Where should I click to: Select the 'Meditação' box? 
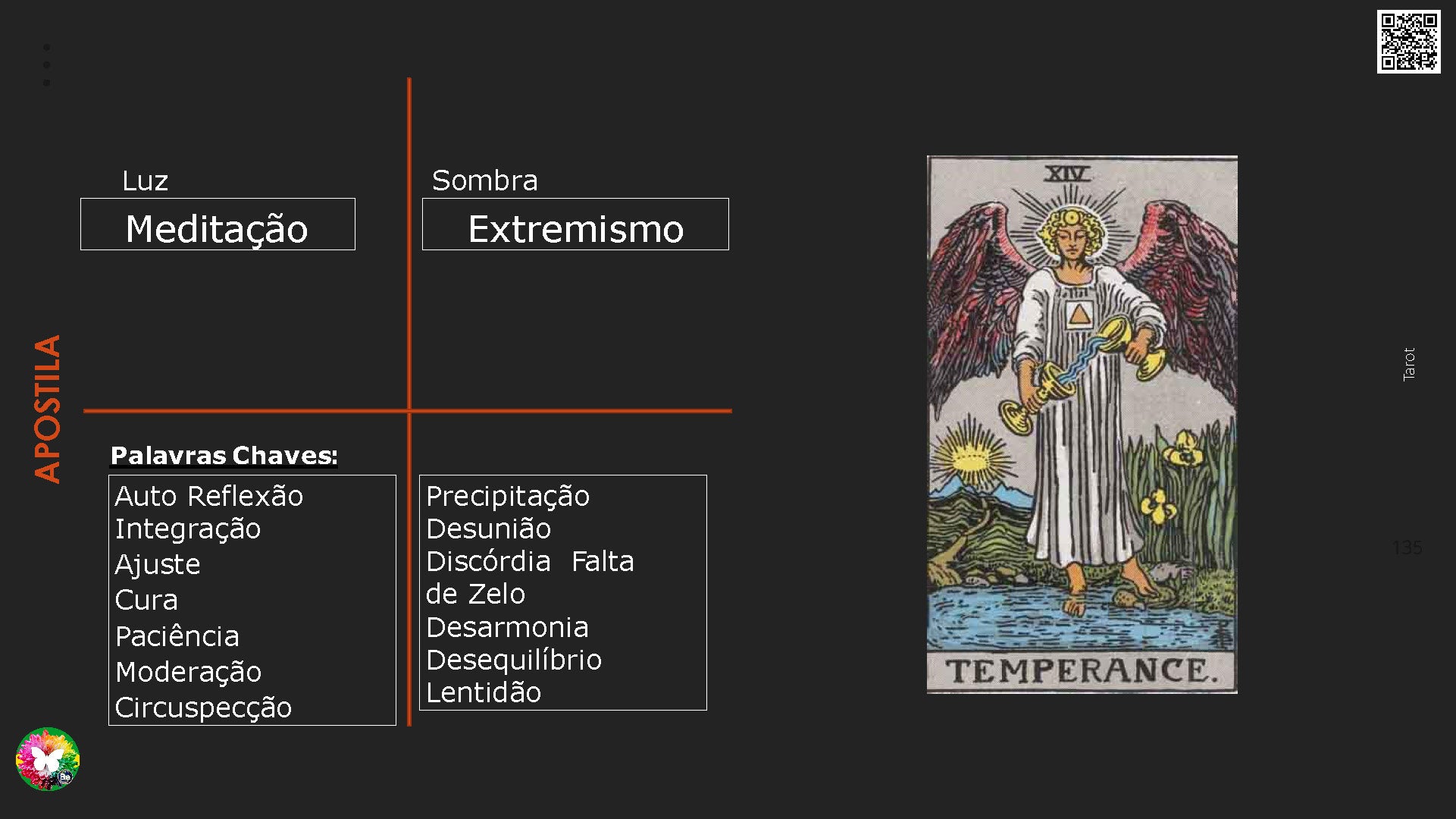[x=218, y=224]
